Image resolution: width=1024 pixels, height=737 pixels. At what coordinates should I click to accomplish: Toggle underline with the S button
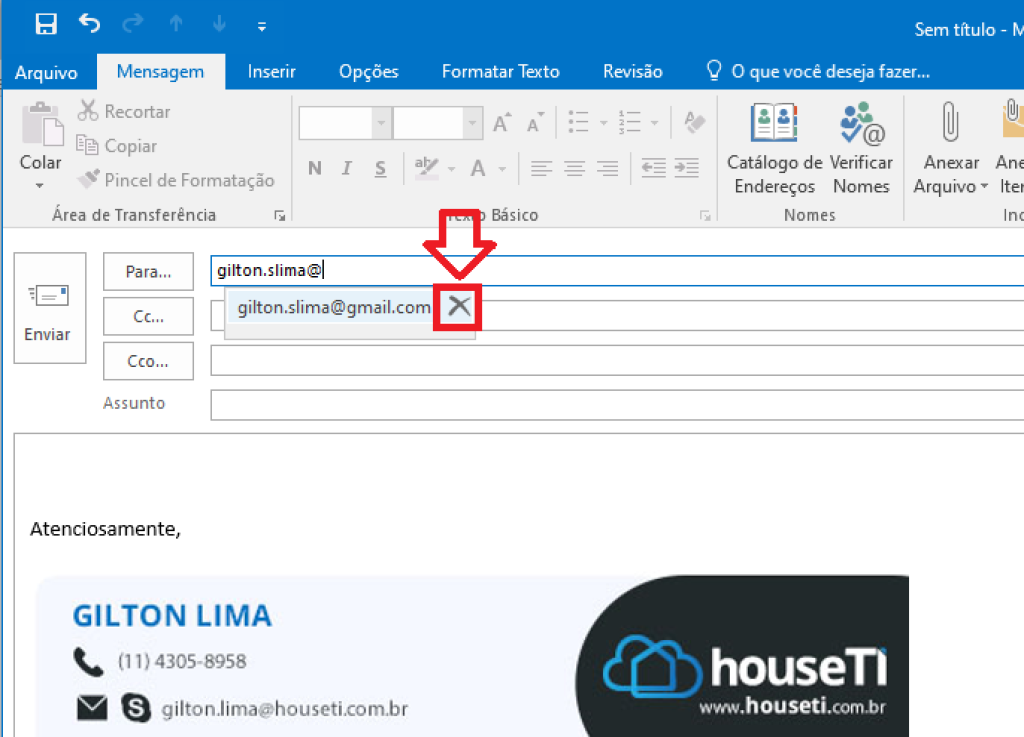380,168
